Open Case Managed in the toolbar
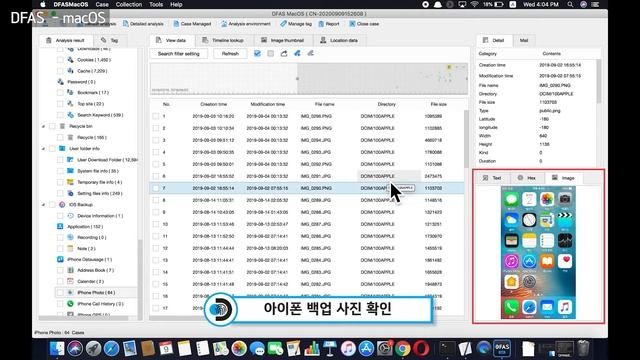This screenshot has width=640, height=360. tap(192, 24)
